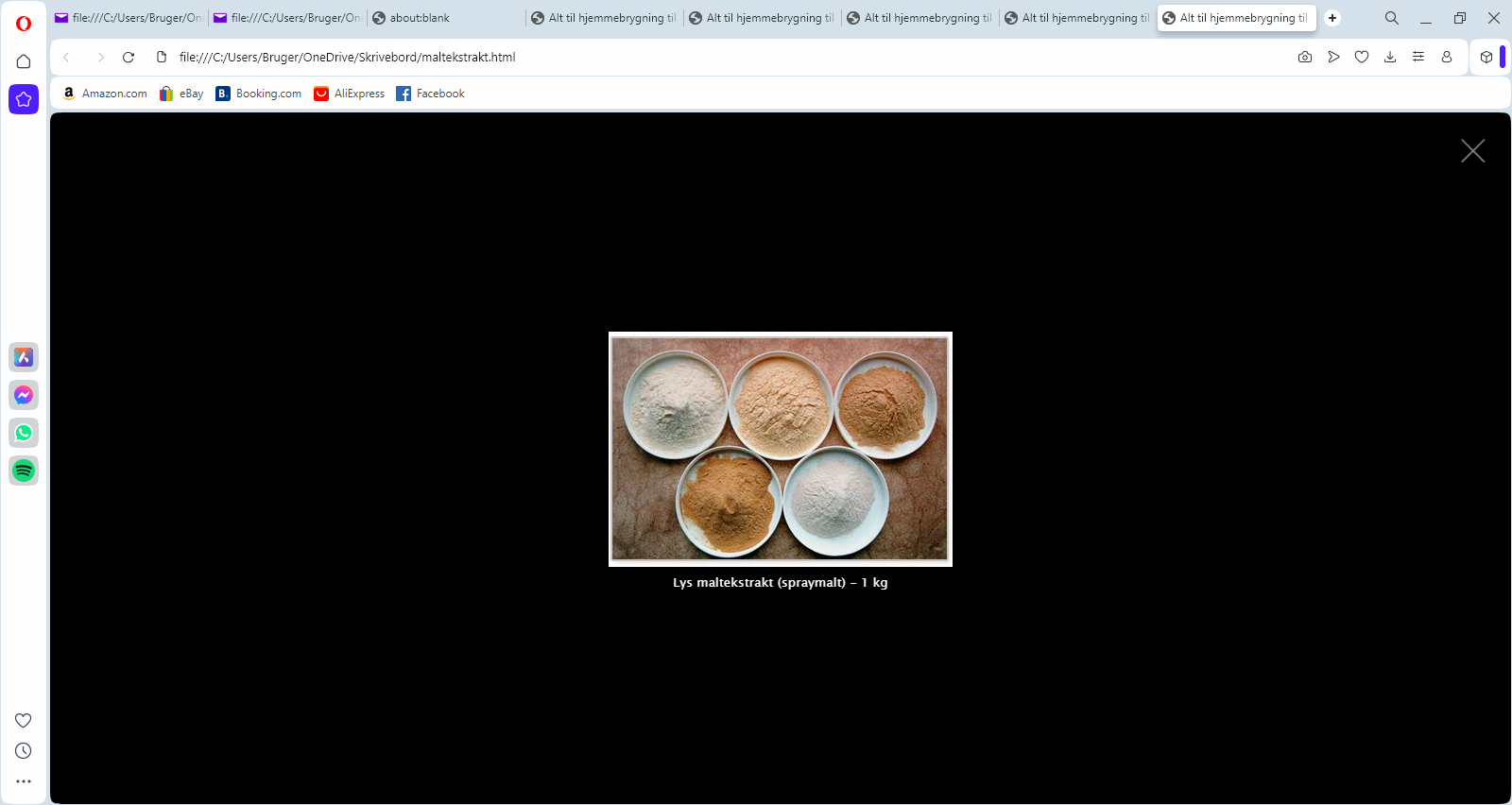Open a new tab with plus button
Viewport: 1512px width, 805px height.
coord(1332,18)
